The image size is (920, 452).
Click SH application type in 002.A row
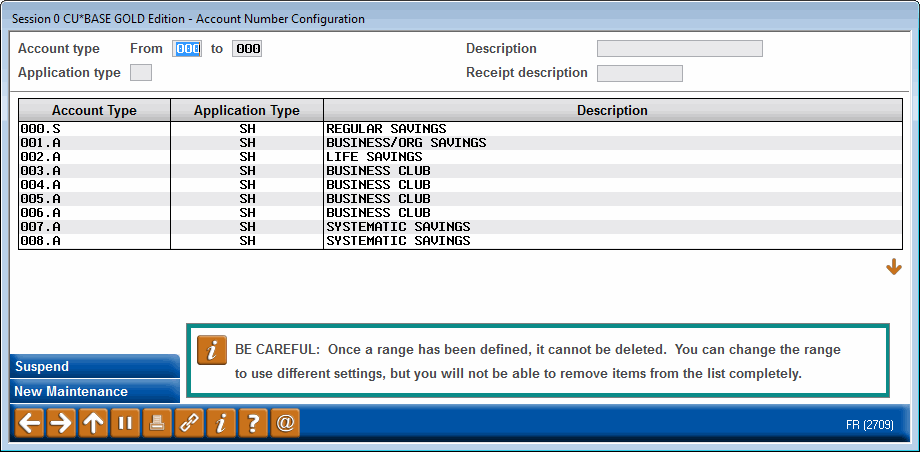coord(247,157)
